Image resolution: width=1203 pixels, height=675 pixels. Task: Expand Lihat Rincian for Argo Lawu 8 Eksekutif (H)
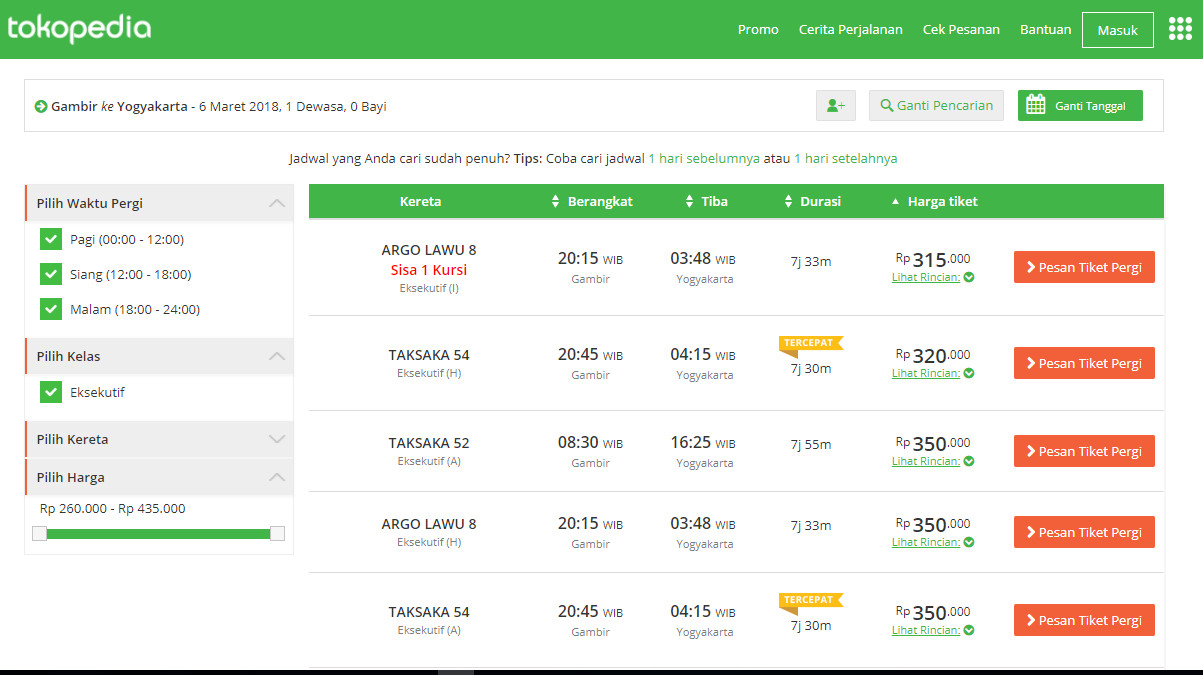point(933,542)
